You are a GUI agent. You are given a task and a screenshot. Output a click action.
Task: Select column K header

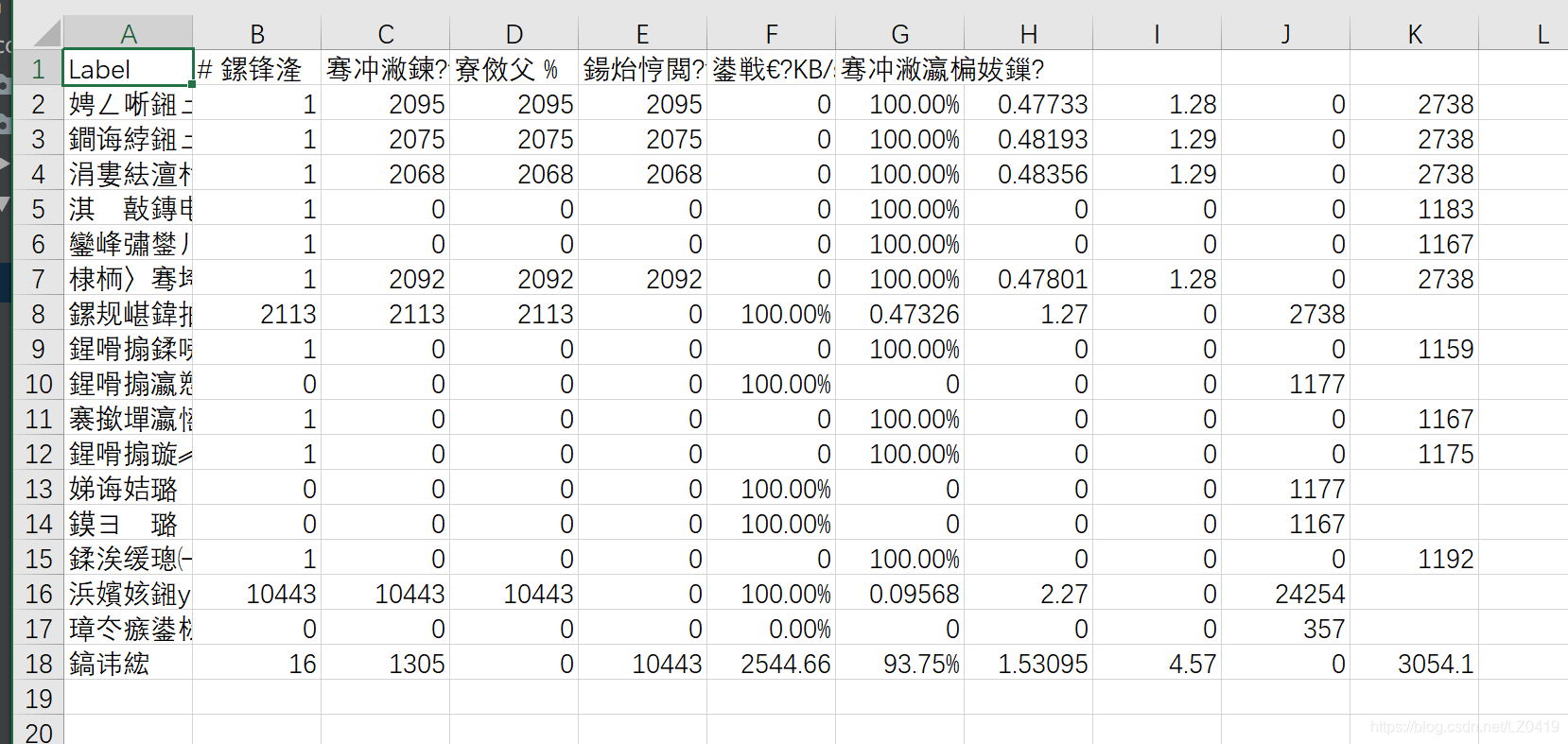[x=1415, y=34]
